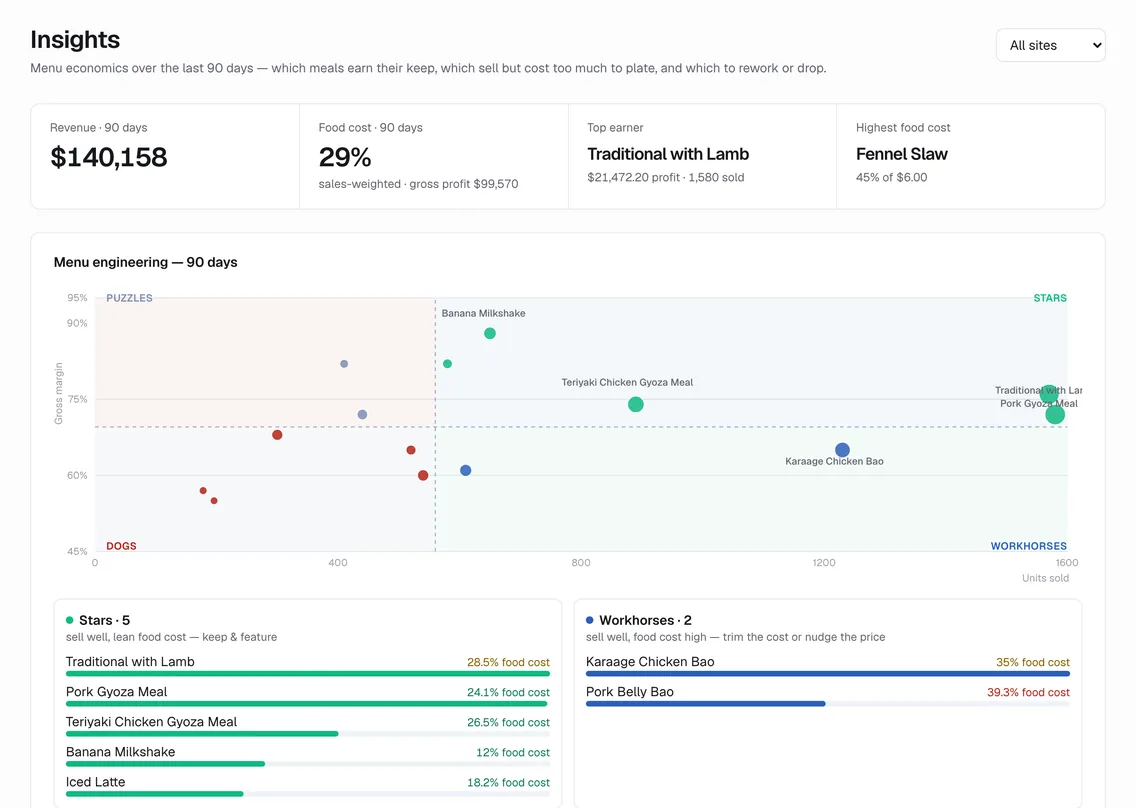Click the 'Fennel Slaw' highest food cost value

click(x=901, y=154)
